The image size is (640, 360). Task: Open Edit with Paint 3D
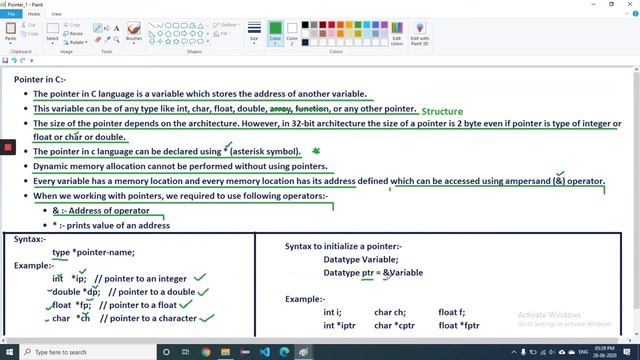point(420,34)
